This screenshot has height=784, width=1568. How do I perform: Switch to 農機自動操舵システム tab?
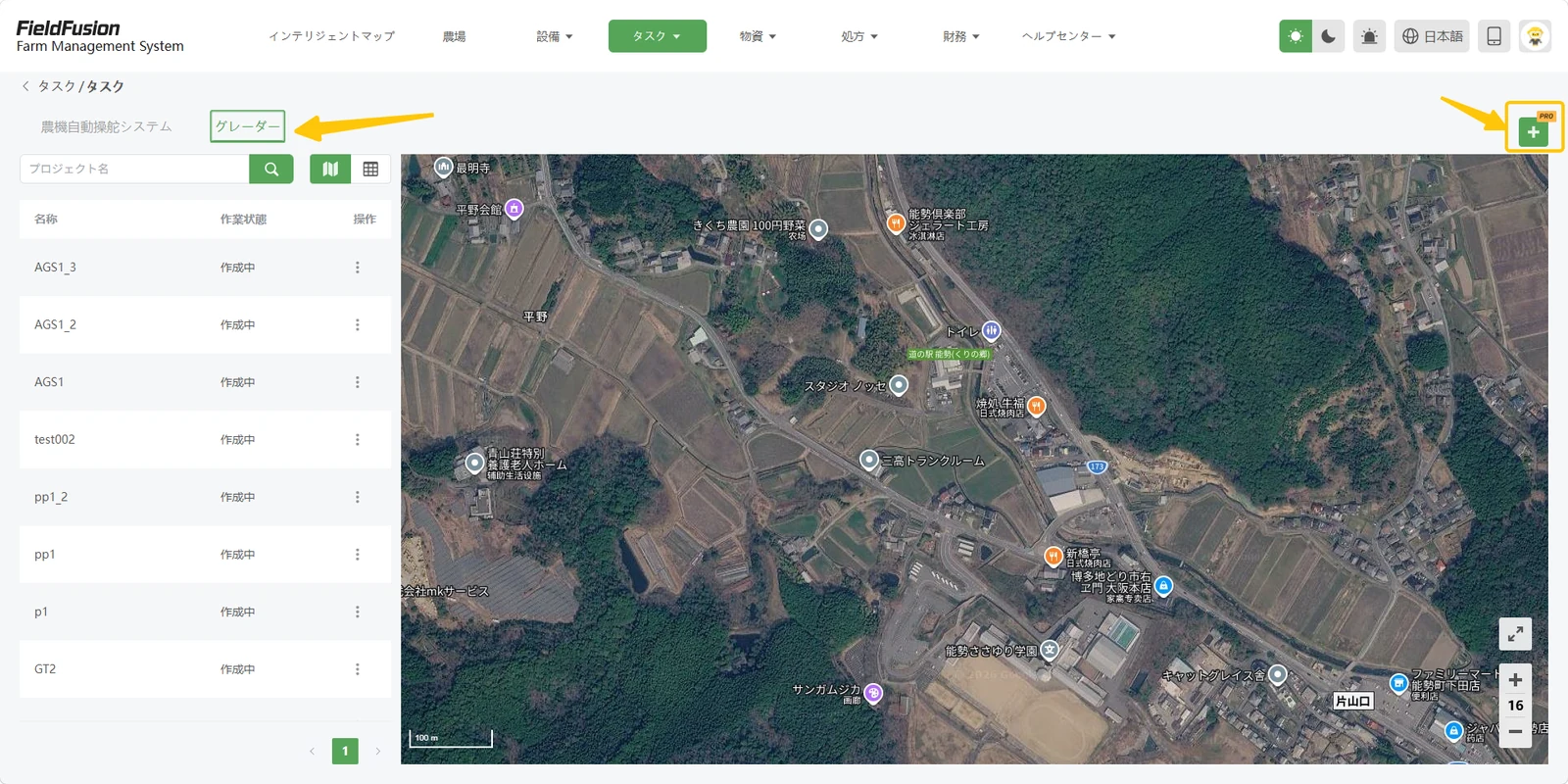click(106, 126)
